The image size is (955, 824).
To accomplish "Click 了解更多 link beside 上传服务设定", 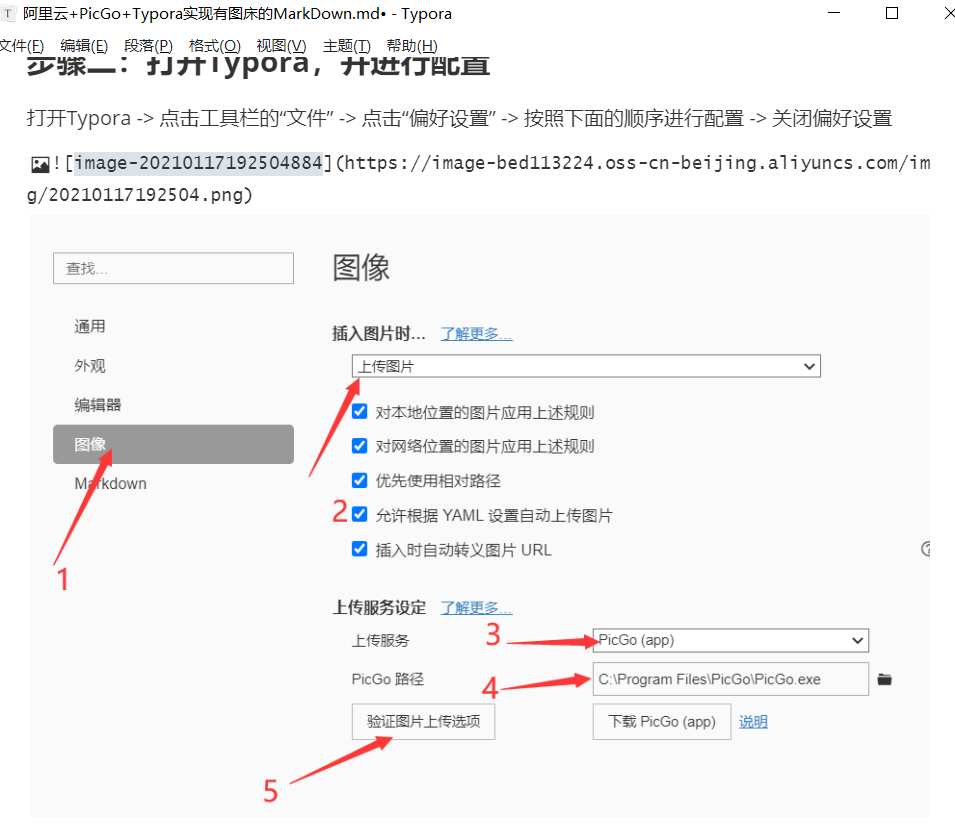I will click(x=476, y=608).
